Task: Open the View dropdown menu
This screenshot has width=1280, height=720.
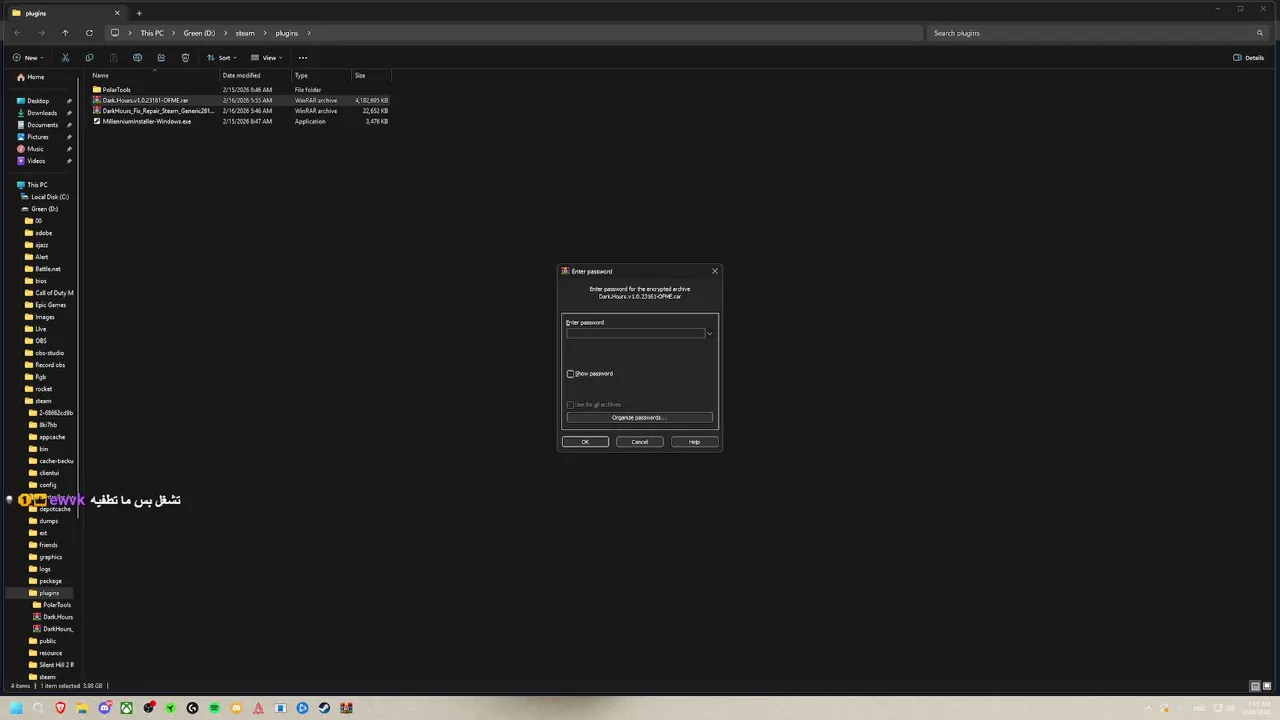Action: 265,58
